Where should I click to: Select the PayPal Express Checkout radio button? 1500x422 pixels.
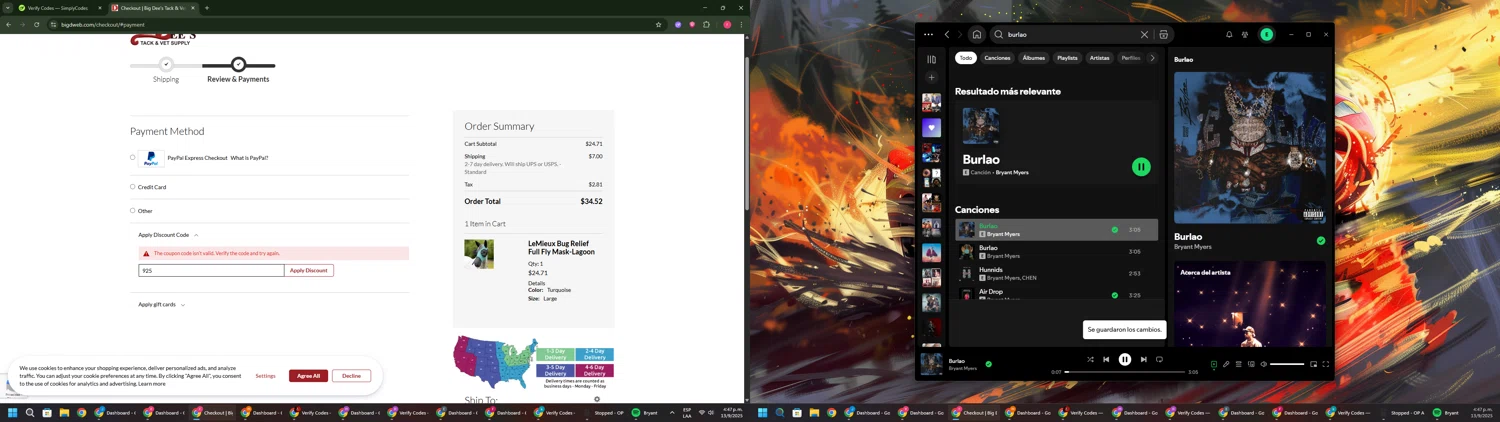(132, 157)
